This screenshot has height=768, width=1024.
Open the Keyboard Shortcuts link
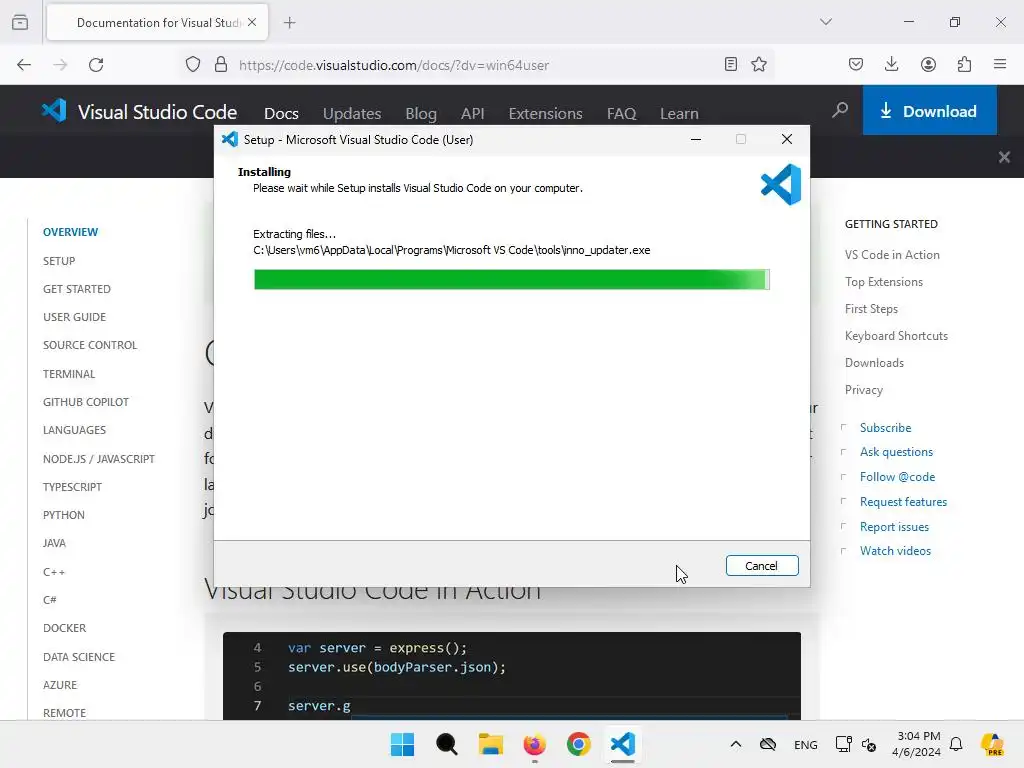pyautogui.click(x=896, y=336)
